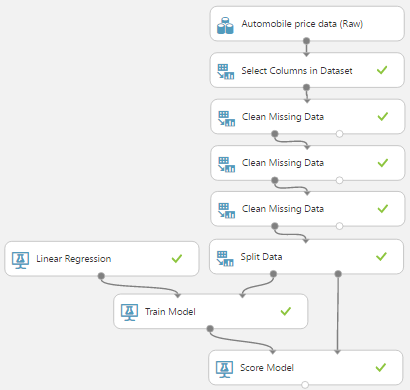Select the Train Model module label
This screenshot has height=390, width=410.
point(170,312)
